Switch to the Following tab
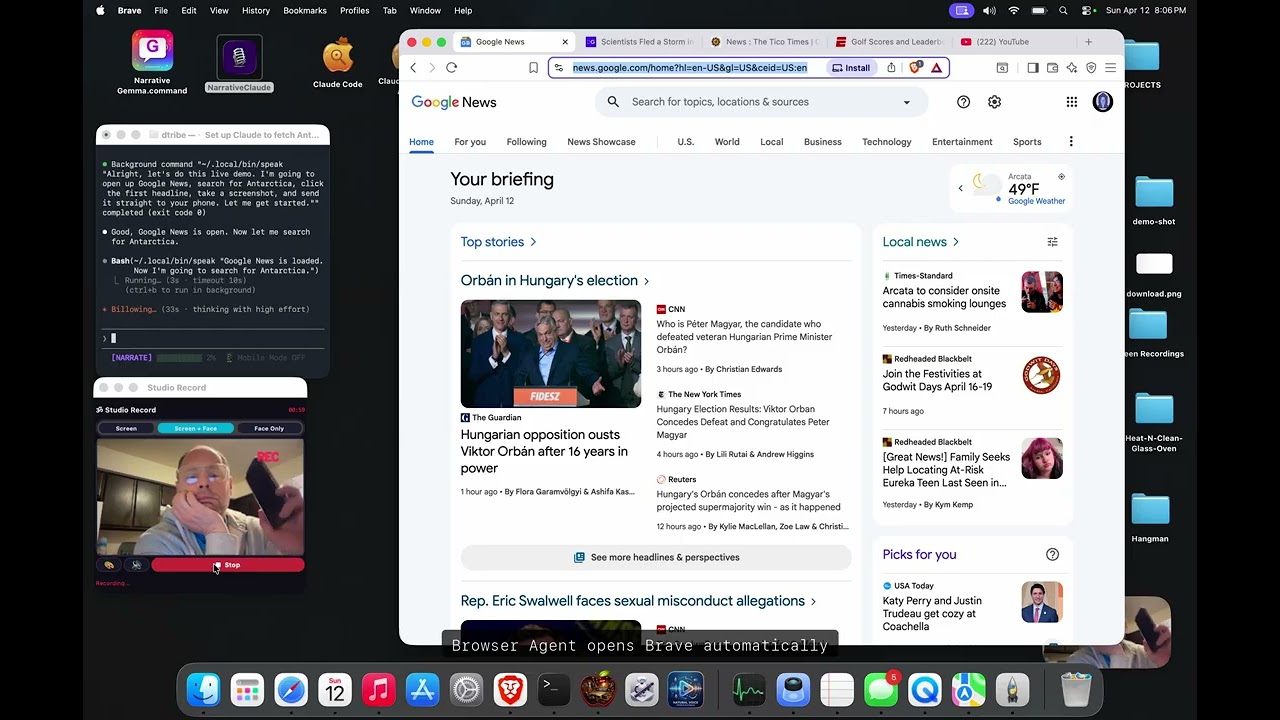Screen dimensions: 1280x720 click(x=526, y=142)
